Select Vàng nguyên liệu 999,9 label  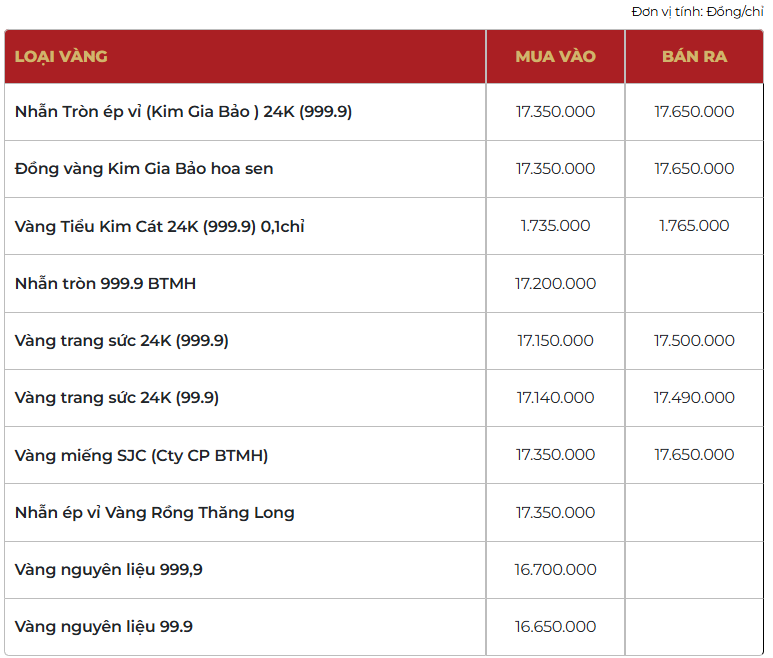(109, 570)
